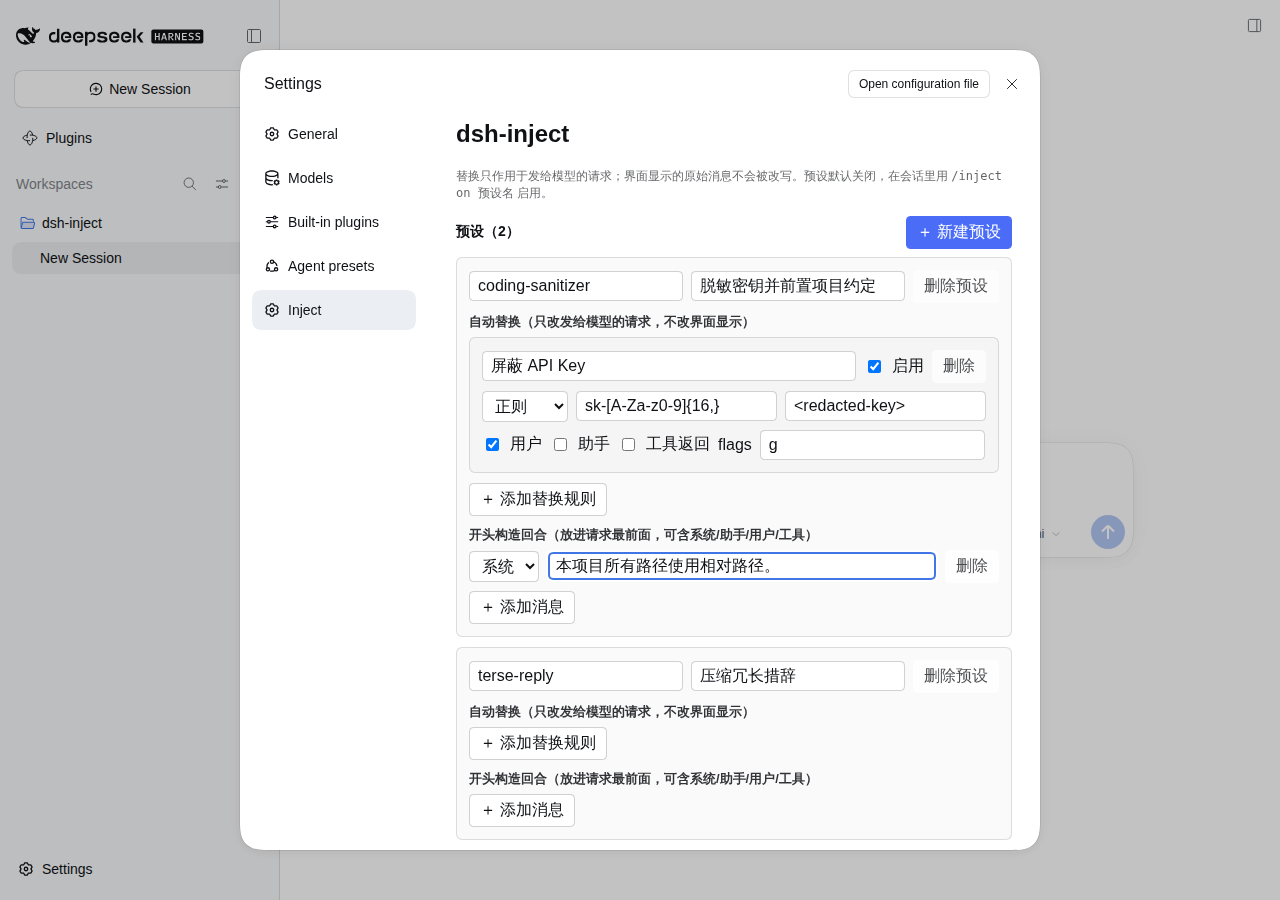This screenshot has width=1280, height=900.
Task: Add replacement rule to terse-reply preset
Action: [x=538, y=743]
